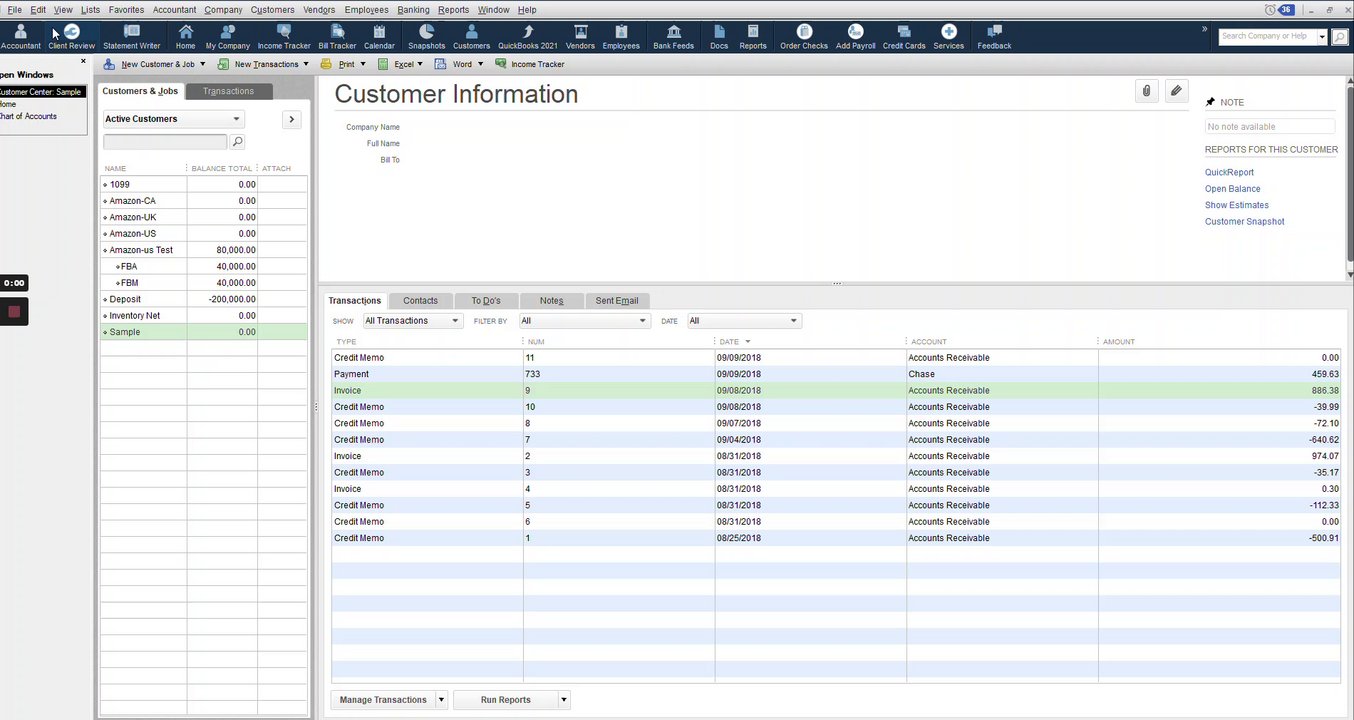The image size is (1354, 720).
Task: Open Credit Cards icon
Action: click(x=904, y=37)
